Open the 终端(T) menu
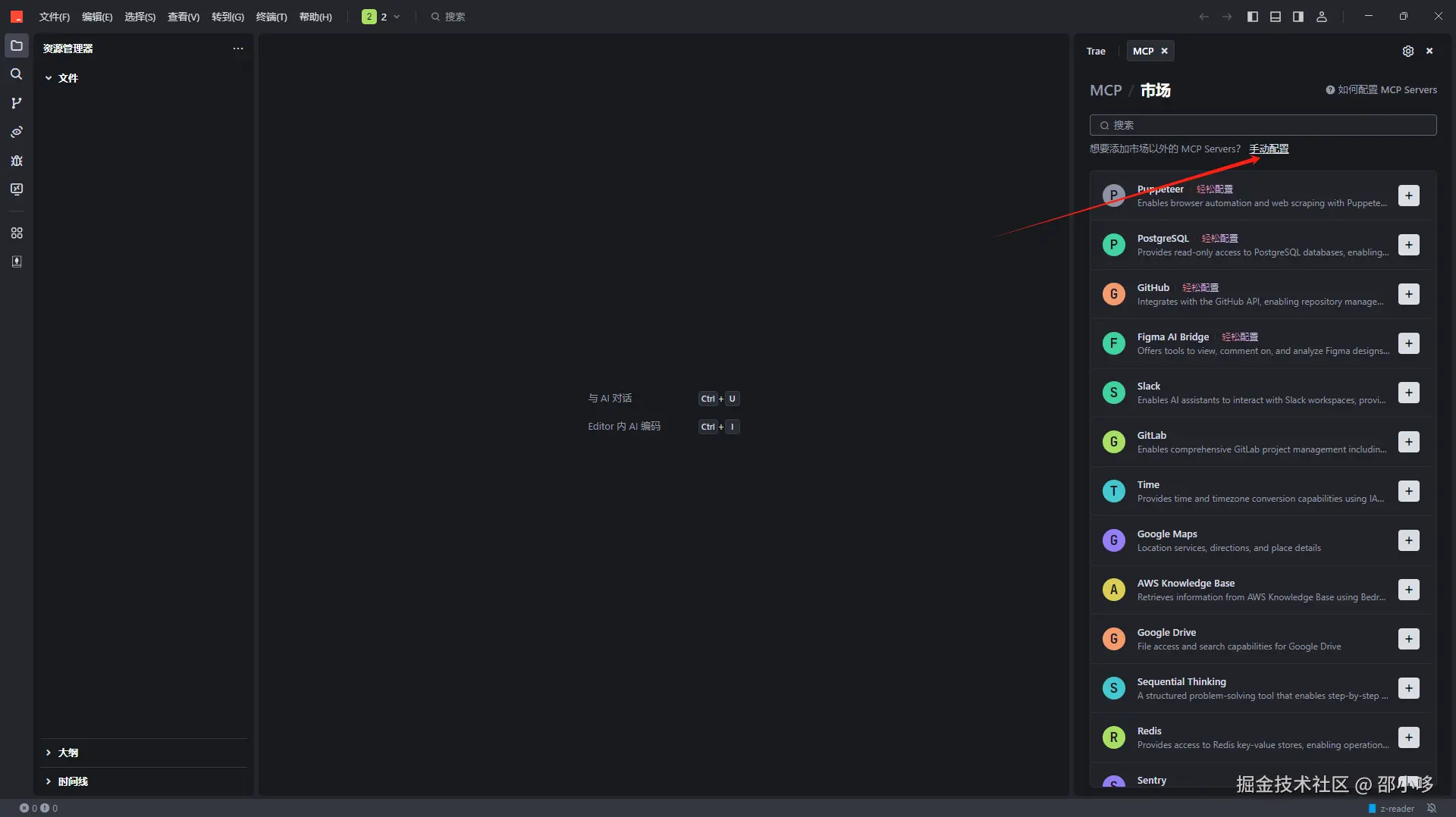The image size is (1456, 817). coord(271,17)
